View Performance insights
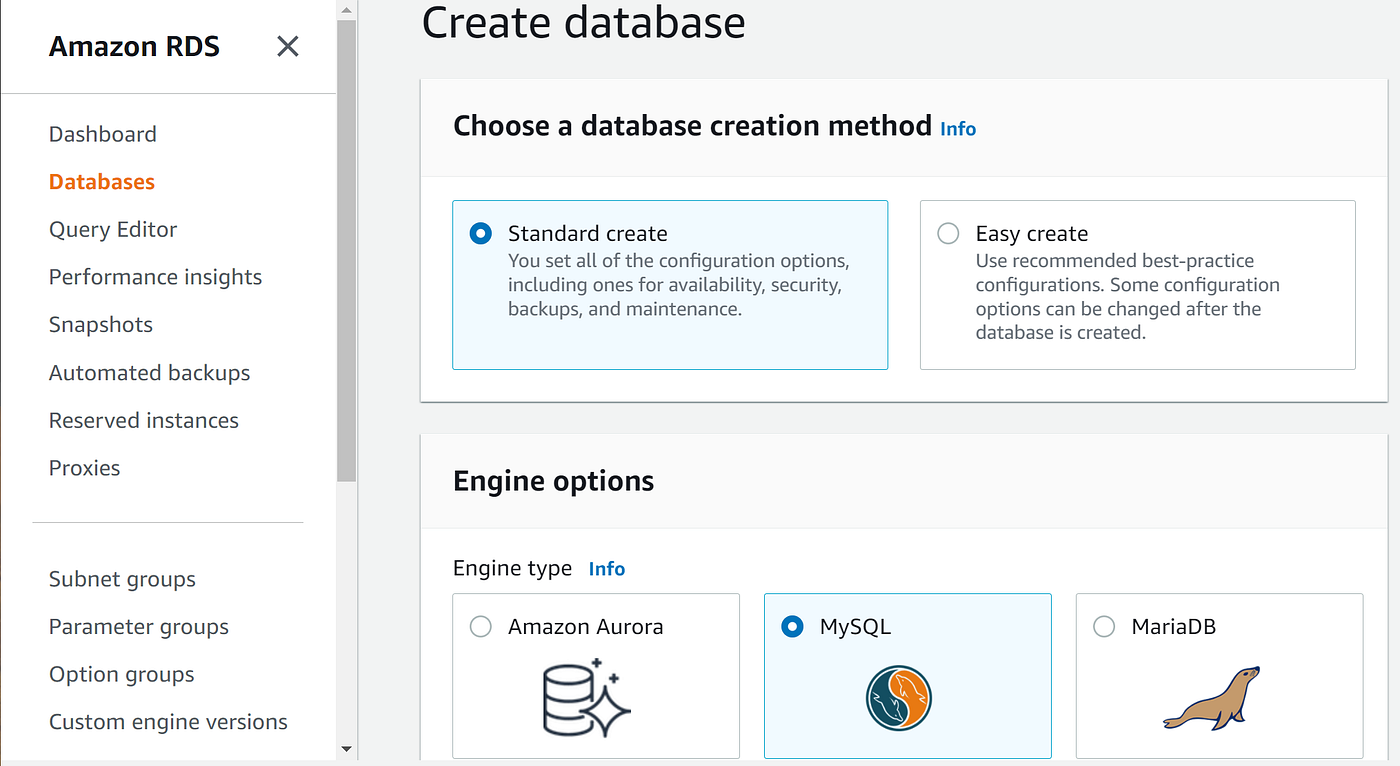The width and height of the screenshot is (1400, 766). point(155,277)
